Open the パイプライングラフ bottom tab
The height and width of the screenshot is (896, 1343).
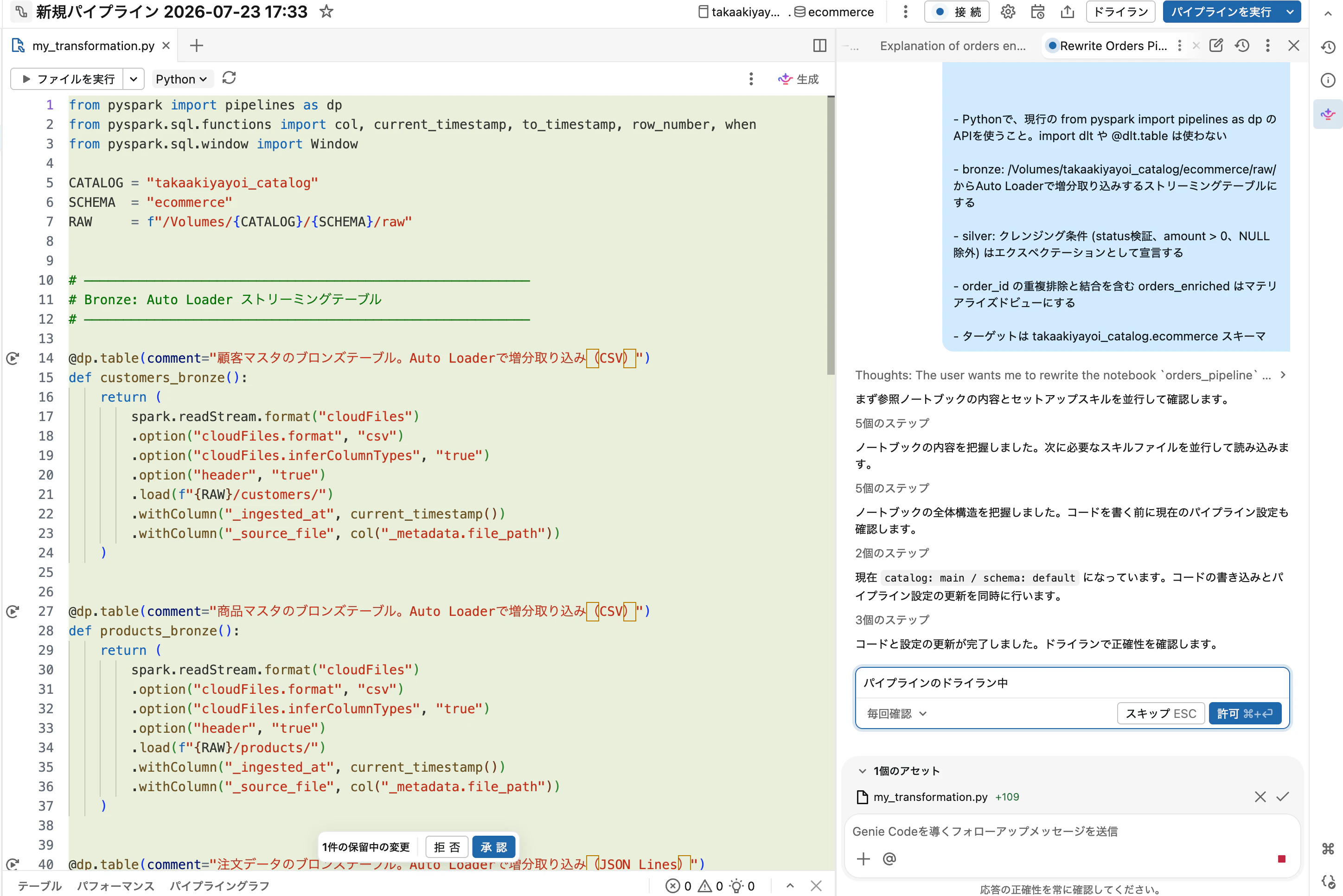[219, 886]
